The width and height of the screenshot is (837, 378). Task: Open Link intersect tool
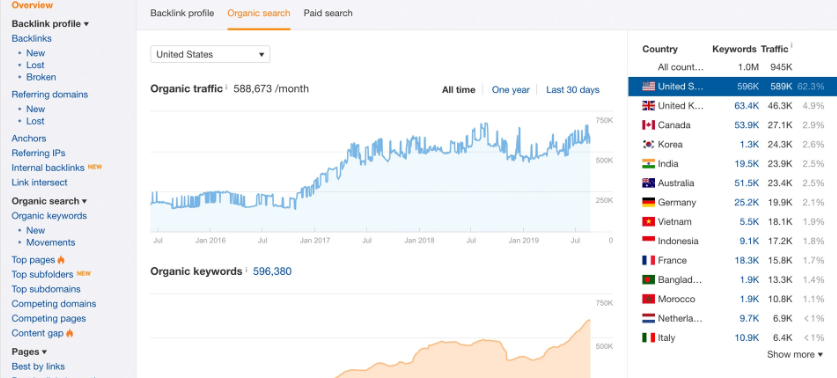coord(40,183)
